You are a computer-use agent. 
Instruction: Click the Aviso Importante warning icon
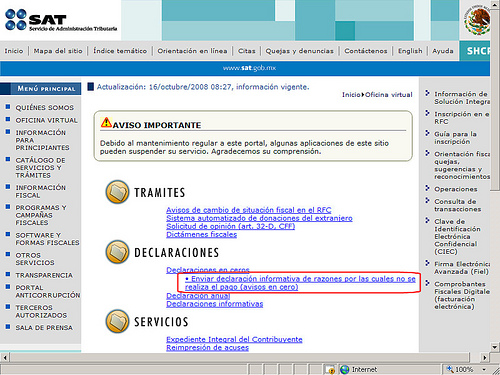click(x=106, y=122)
